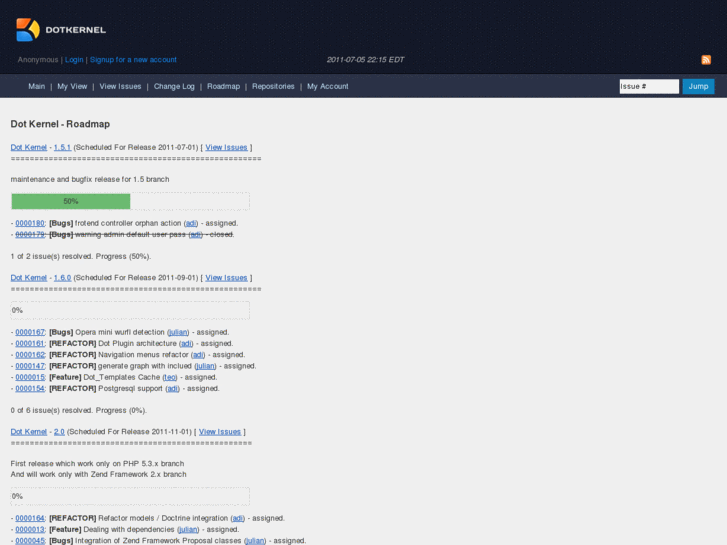The width and height of the screenshot is (727, 545).
Task: Click the 2011-07-05 22:15 EDT timestamp
Action: pyautogui.click(x=365, y=60)
